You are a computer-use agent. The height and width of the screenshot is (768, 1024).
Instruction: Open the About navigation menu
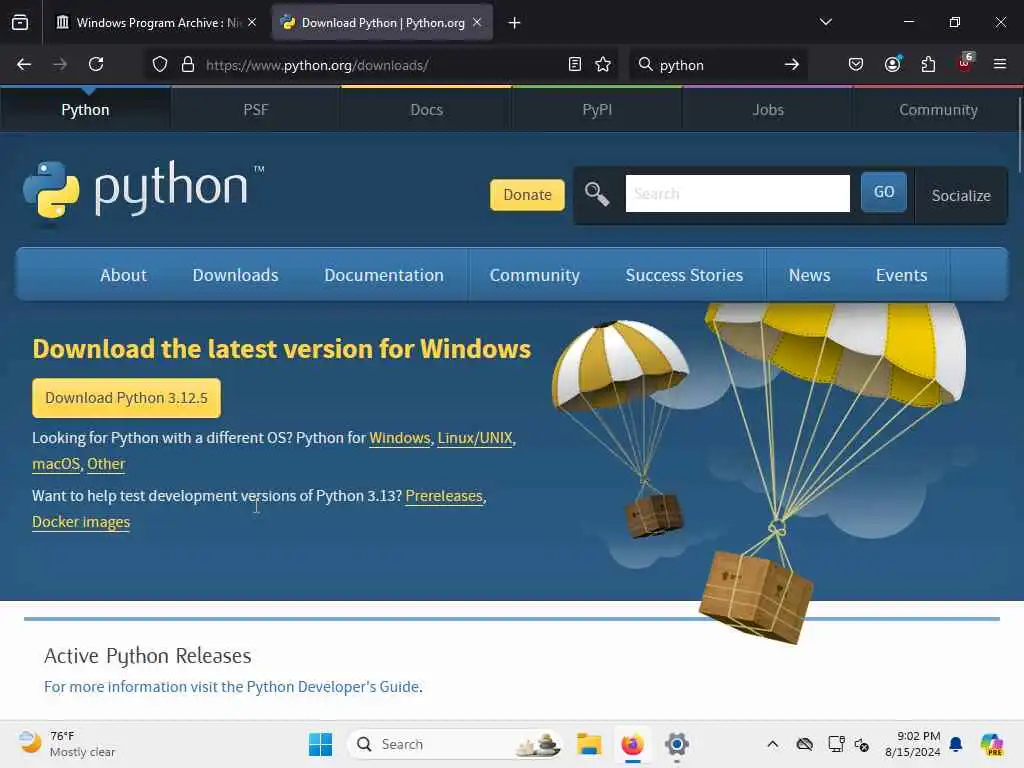point(123,275)
